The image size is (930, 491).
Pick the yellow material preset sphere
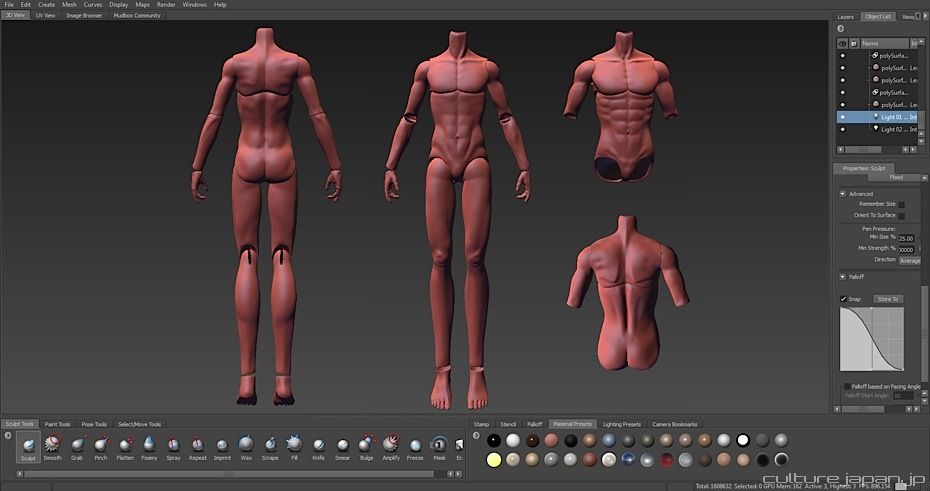pyautogui.click(x=493, y=459)
